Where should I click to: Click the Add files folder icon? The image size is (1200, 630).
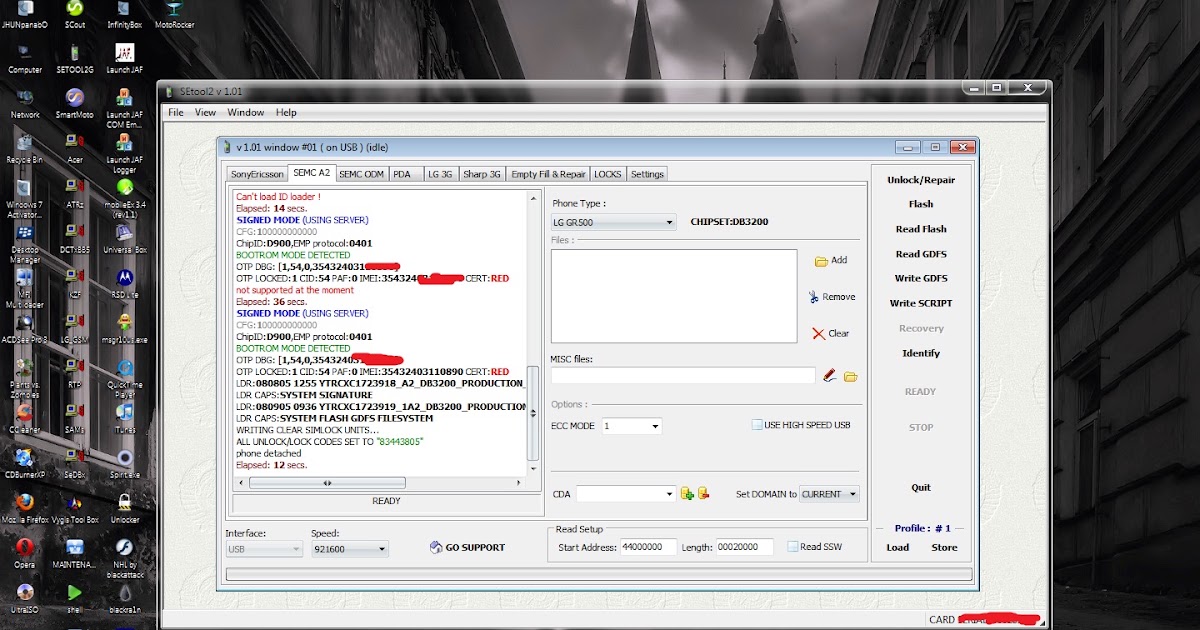tap(821, 261)
